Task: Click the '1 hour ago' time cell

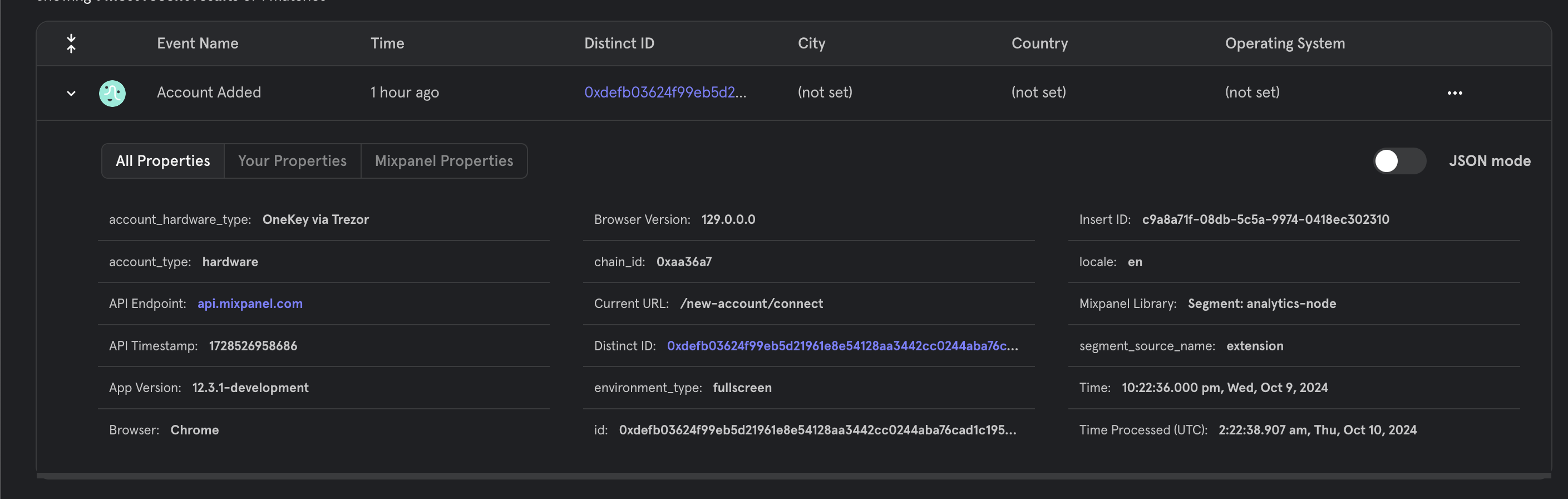Action: click(x=404, y=92)
